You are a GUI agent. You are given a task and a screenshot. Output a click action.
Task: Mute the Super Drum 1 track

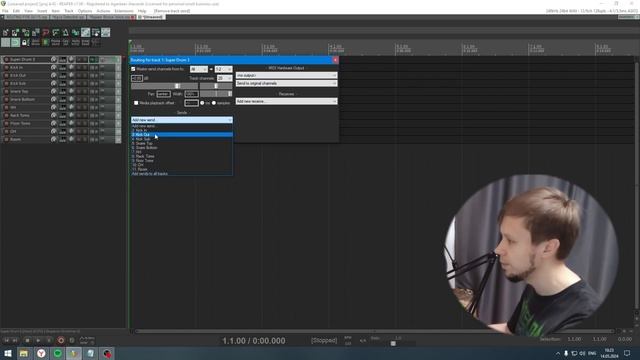(x=79, y=60)
